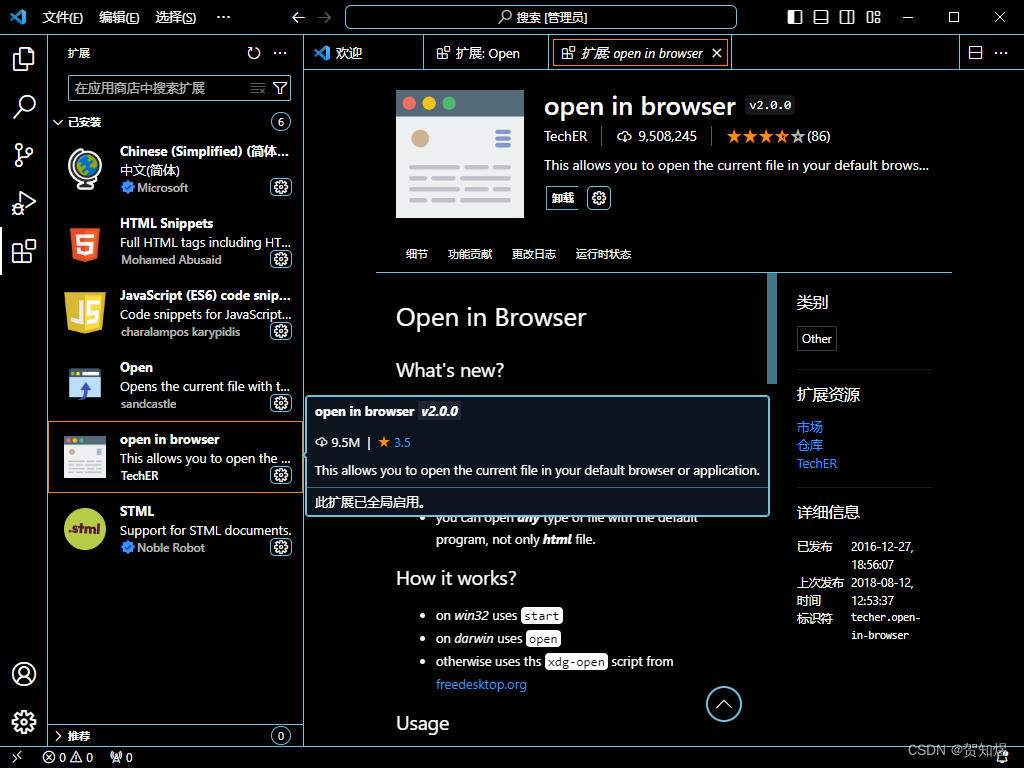Split the editor layout
1024x768 pixels.
coord(975,53)
